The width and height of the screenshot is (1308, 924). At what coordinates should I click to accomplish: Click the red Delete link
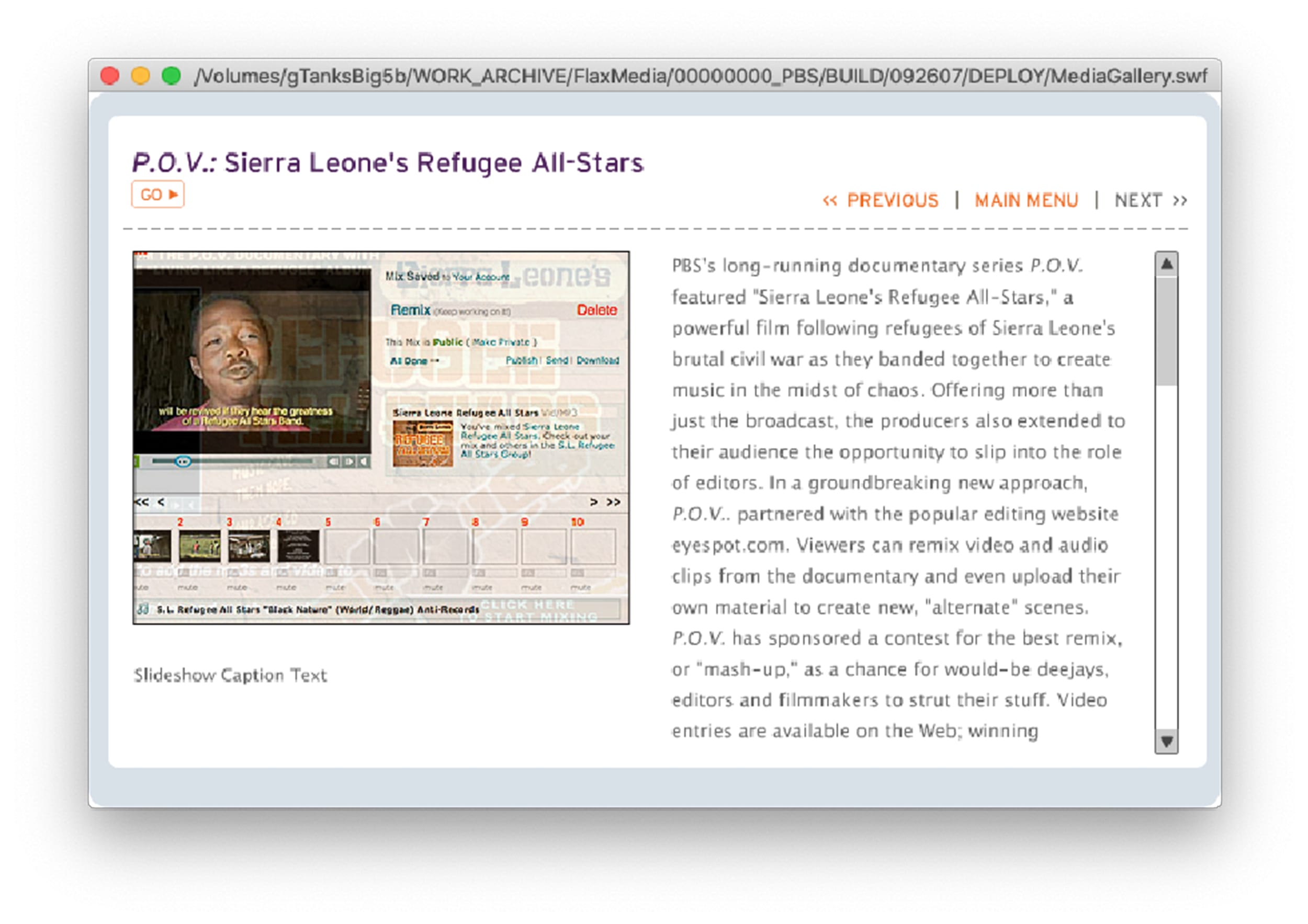pyautogui.click(x=596, y=310)
